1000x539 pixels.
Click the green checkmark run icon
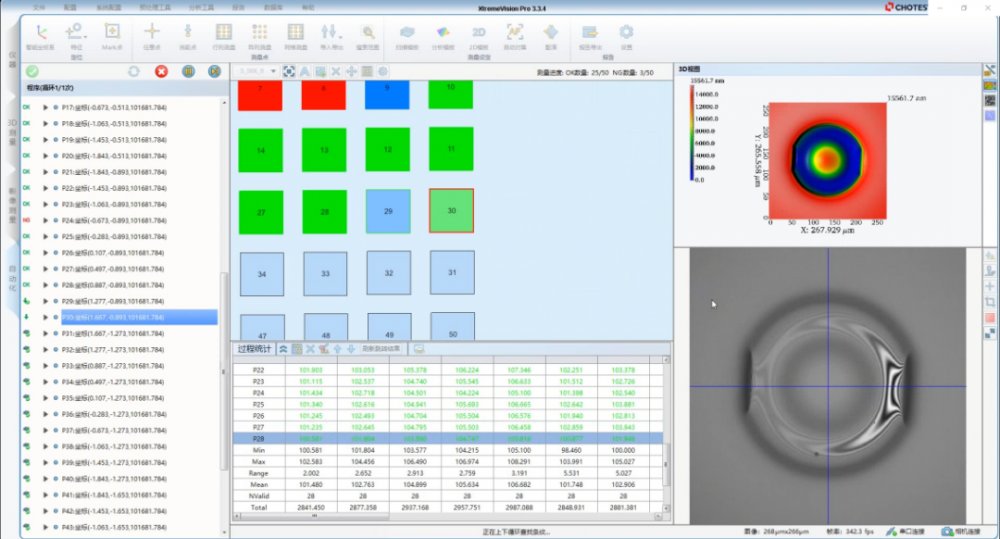[33, 71]
